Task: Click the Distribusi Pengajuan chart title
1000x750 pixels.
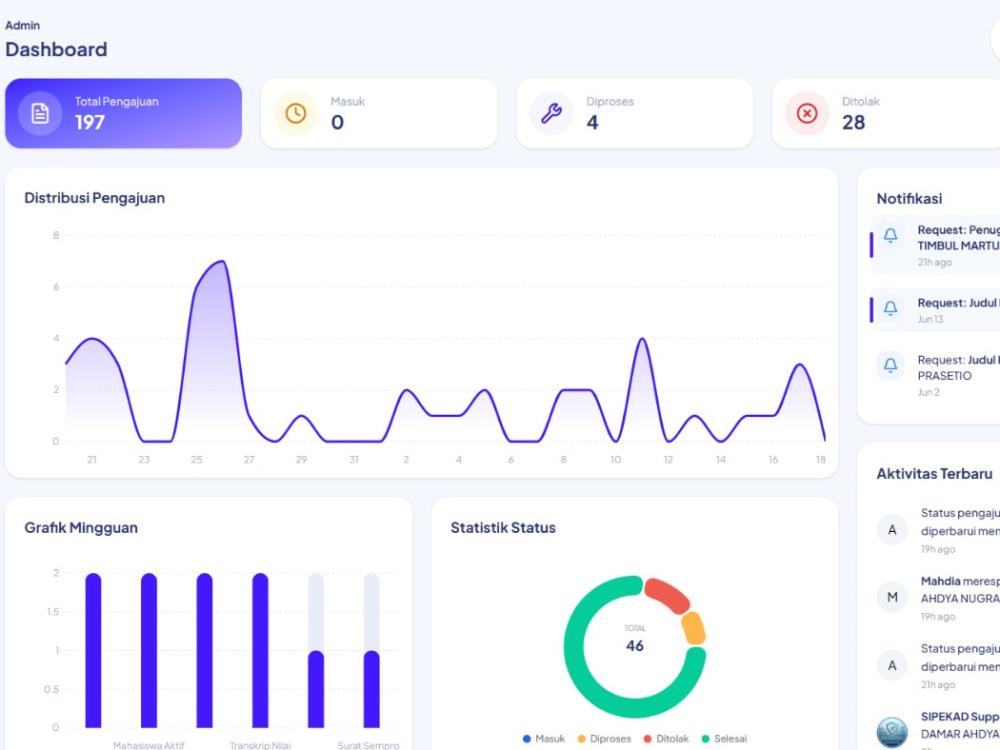Action: [x=94, y=198]
